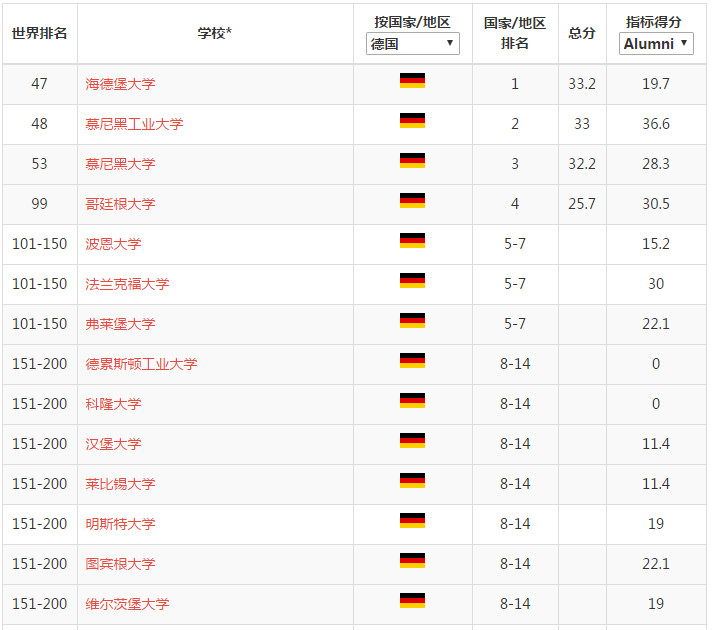Select Alumni score 15.2
Image resolution: width=712 pixels, height=630 pixels.
point(656,244)
